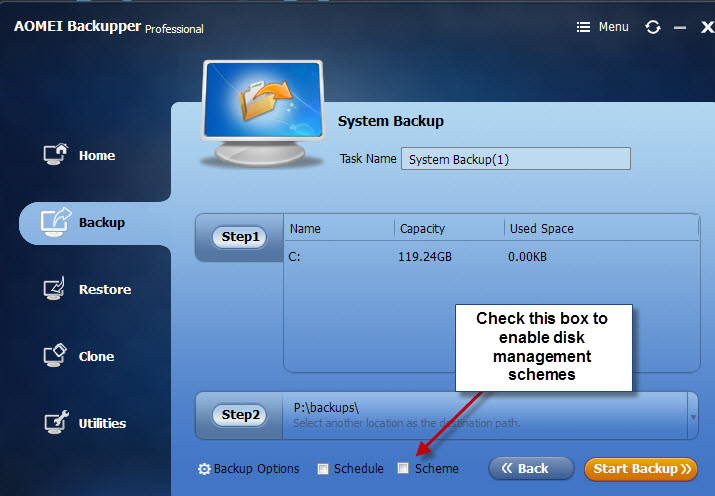The height and width of the screenshot is (496, 715).
Task: Click the Menu list icon
Action: pos(583,27)
